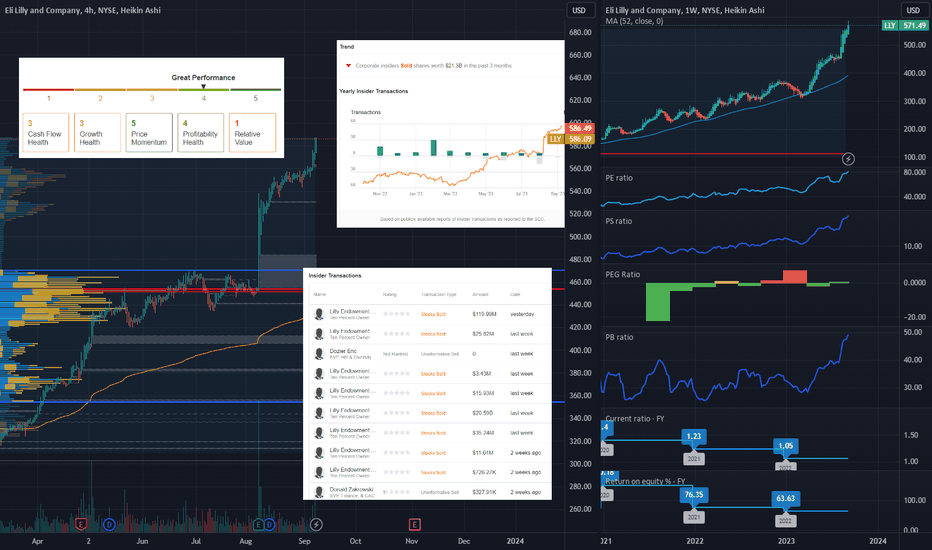Click the 2023 label on weekly time axis
Screen dimensions: 932x550
tap(786, 541)
